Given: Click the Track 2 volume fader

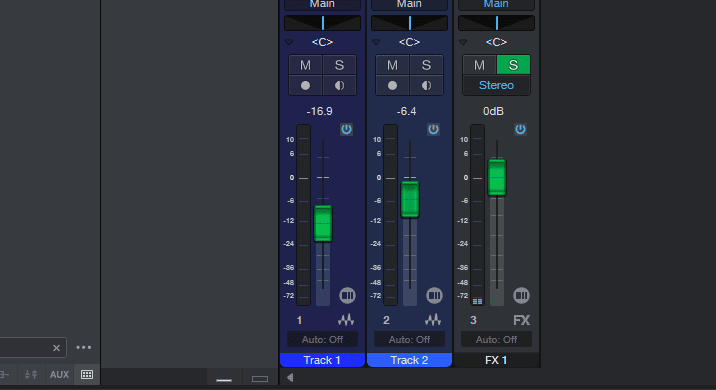Looking at the screenshot, I should tap(410, 199).
